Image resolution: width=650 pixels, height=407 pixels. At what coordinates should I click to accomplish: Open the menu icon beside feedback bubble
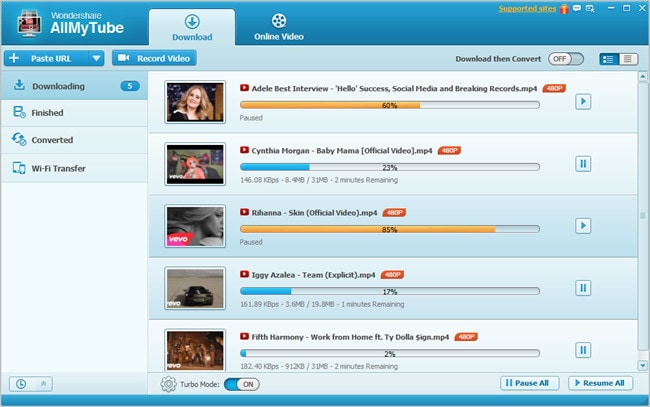point(590,8)
